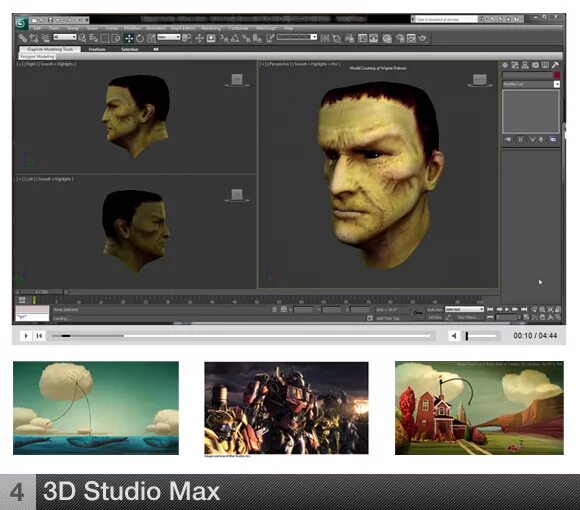Click the ViewCube in the Right viewport
Viewport: 580px width, 510px height.
237,80
